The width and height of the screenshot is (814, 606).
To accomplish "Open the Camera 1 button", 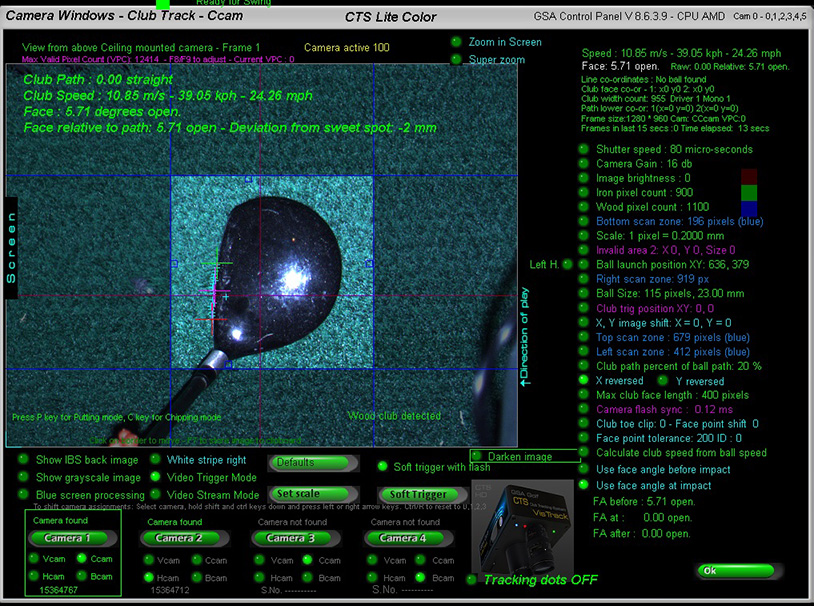I will 72,538.
